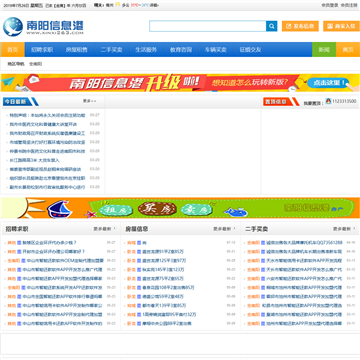Open the orange 黄页 nav tab
360x360 pixels.
point(348,50)
